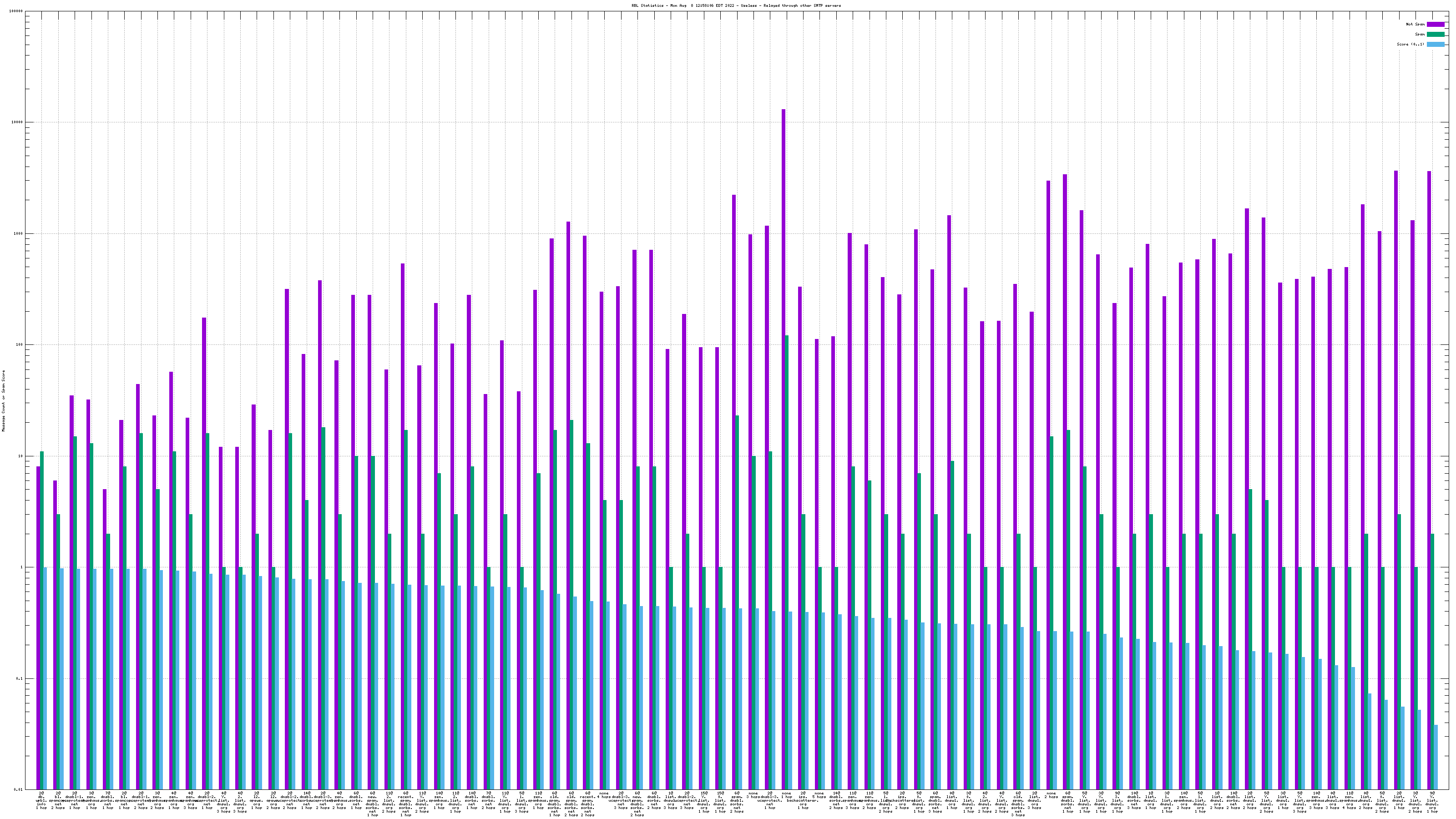
Task: Click the first x-axis label "db.upbl.info 1 hop"
Action: point(41,800)
